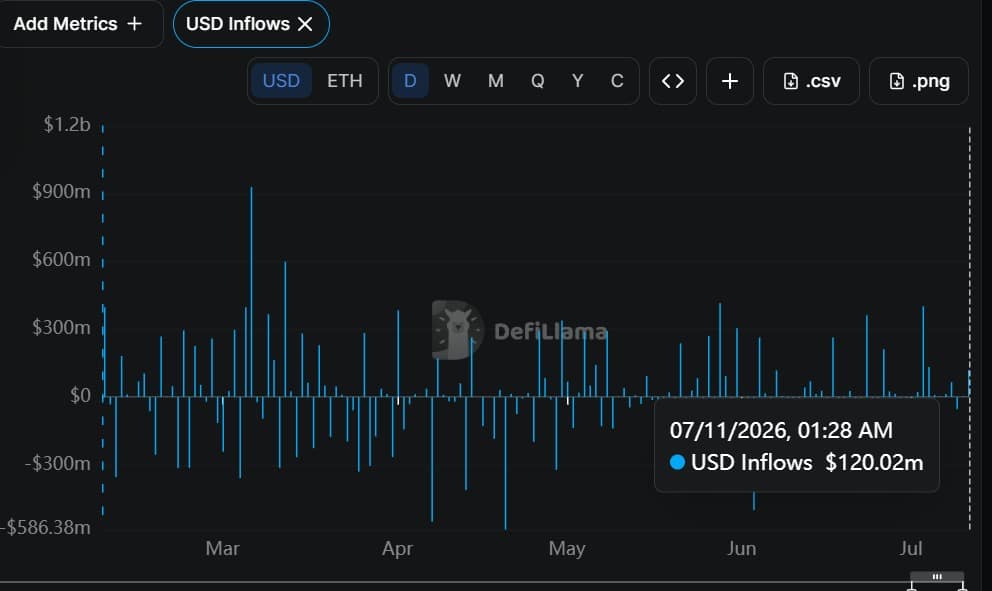Select yearly (Y) grouping
This screenshot has width=992, height=591.
(x=577, y=81)
